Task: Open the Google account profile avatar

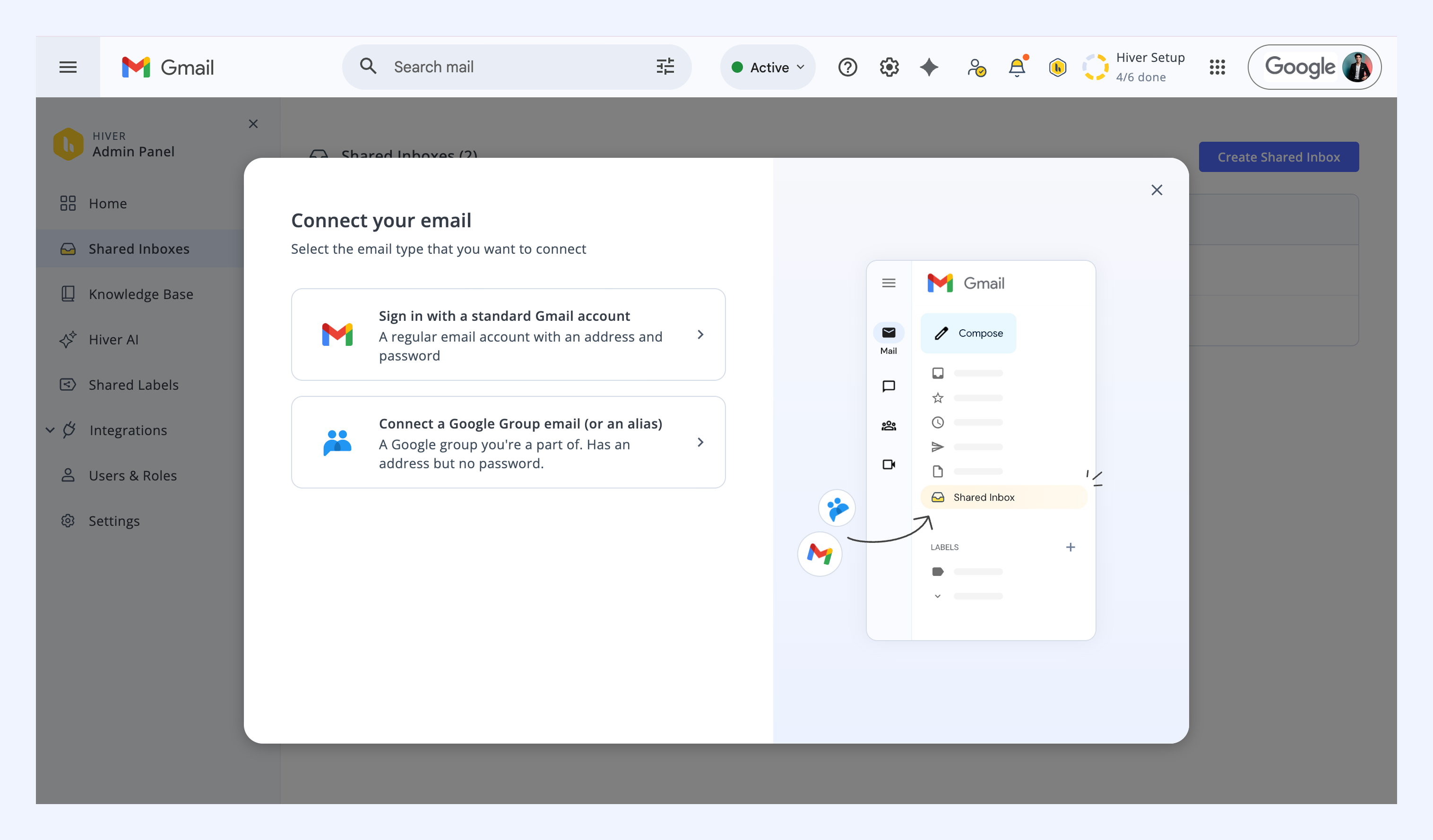Action: pos(1357,67)
